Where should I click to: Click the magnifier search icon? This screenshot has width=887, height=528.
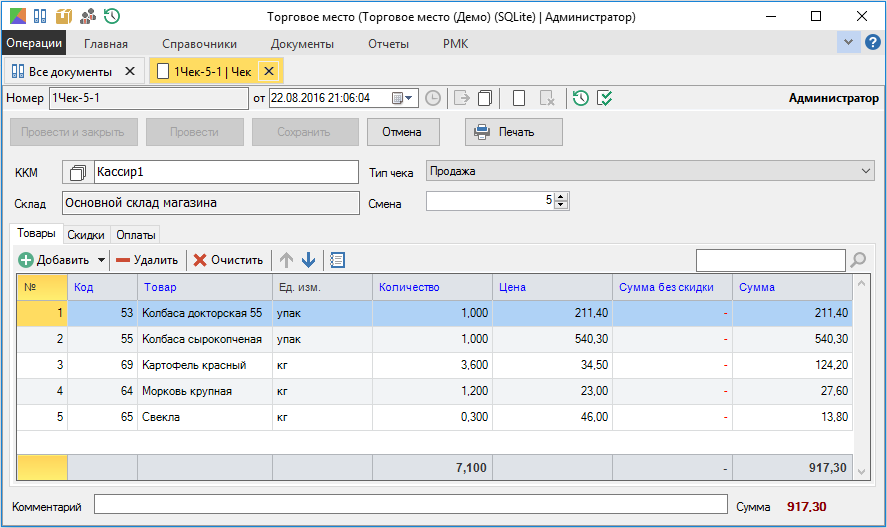tap(858, 260)
